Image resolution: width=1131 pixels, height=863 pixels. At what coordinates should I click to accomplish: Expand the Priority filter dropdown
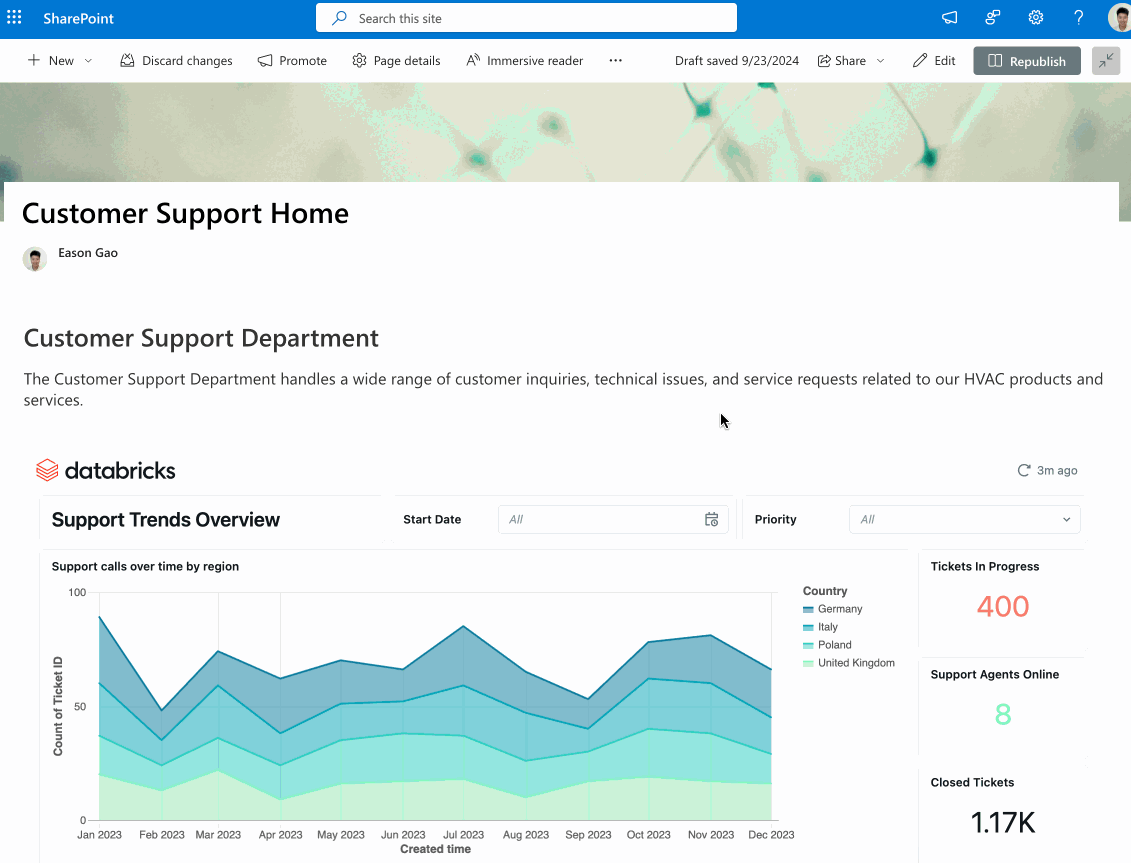tap(964, 519)
